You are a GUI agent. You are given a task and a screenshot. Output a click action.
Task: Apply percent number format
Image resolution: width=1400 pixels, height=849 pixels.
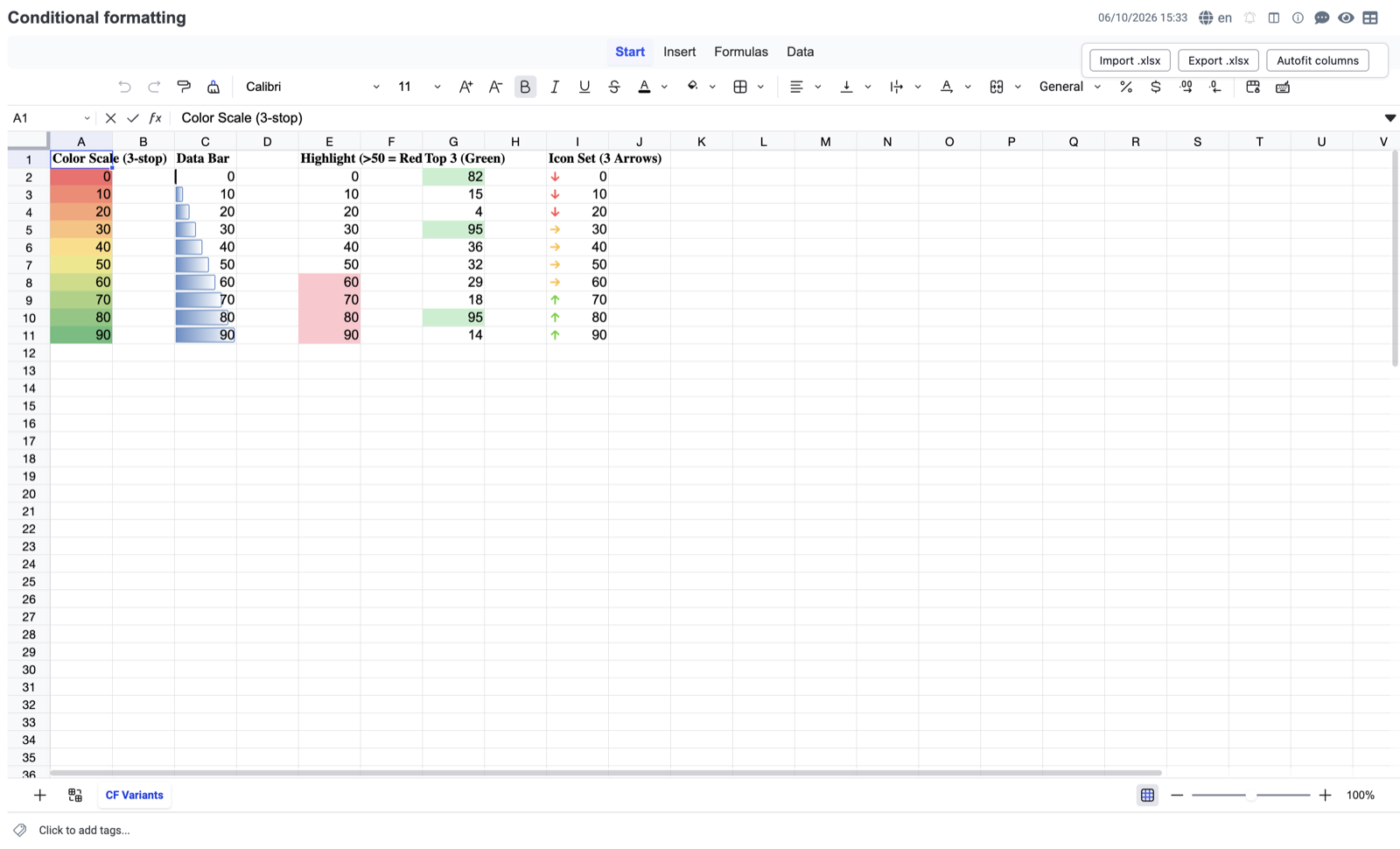(x=1126, y=87)
